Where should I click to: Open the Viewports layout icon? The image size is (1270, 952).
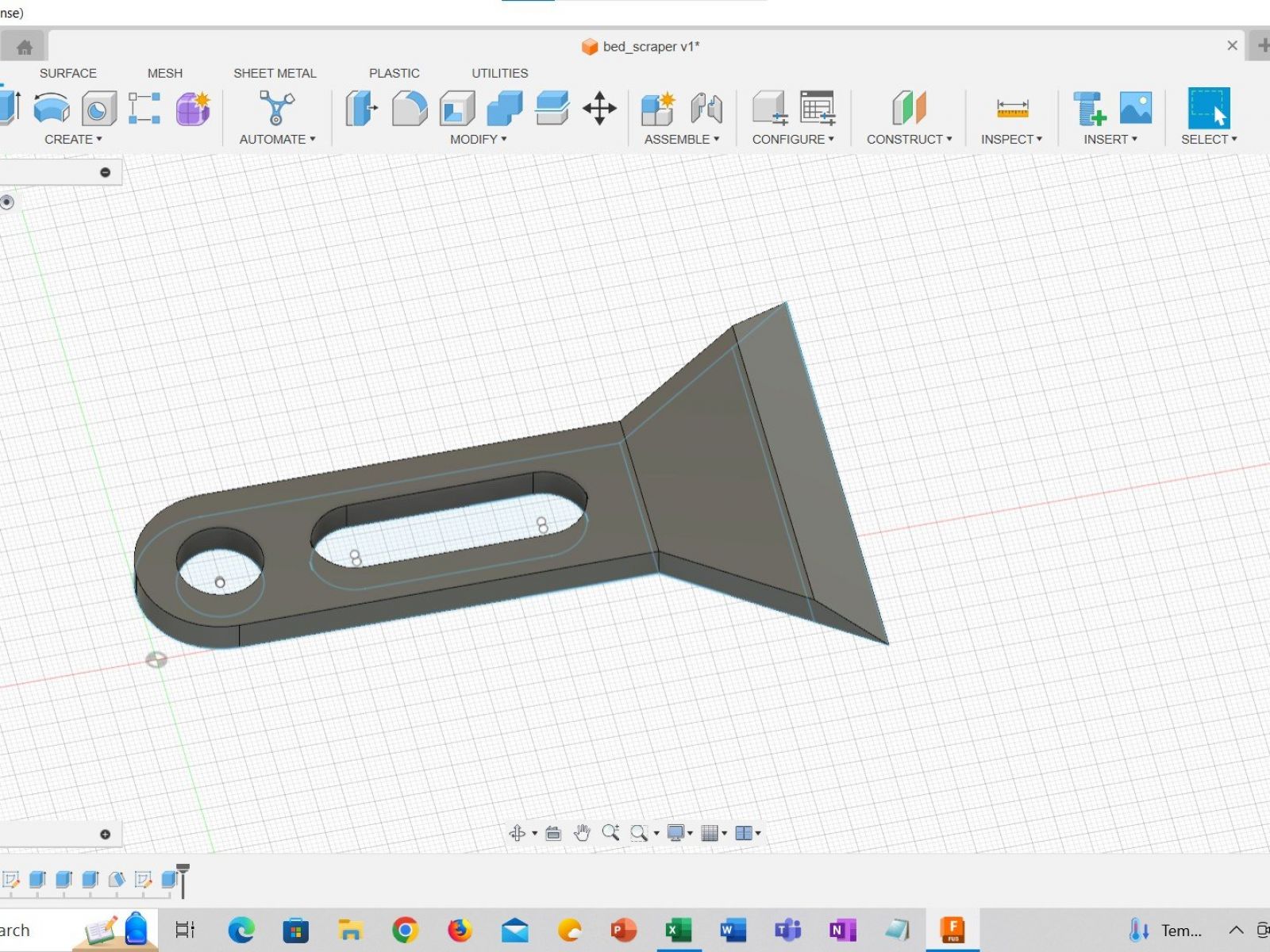click(x=744, y=833)
